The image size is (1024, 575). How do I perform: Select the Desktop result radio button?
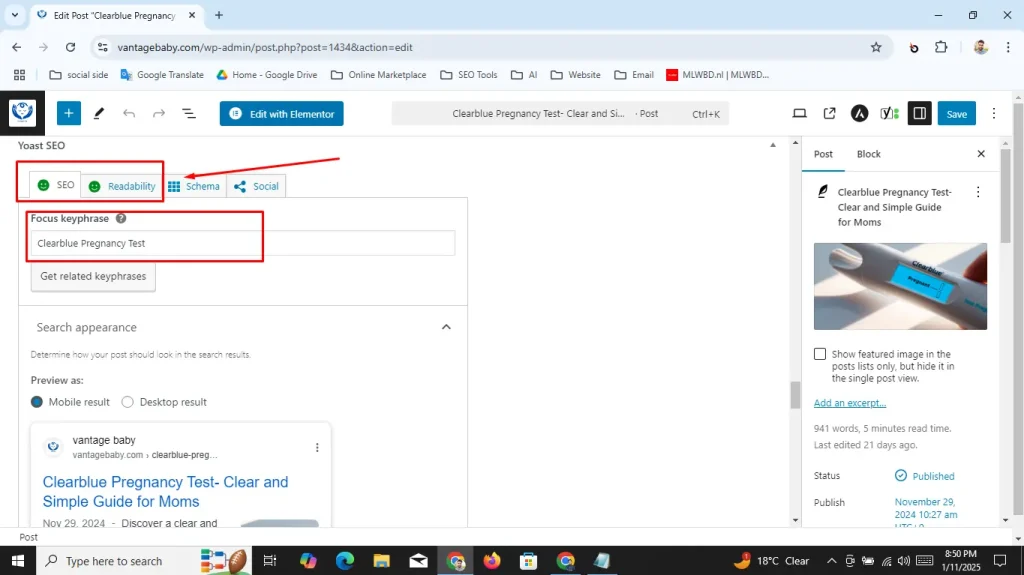coord(127,402)
